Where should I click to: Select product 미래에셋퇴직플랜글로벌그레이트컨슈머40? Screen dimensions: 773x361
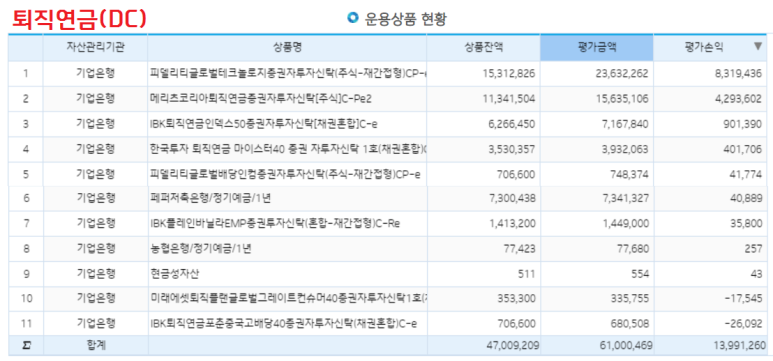coord(288,298)
